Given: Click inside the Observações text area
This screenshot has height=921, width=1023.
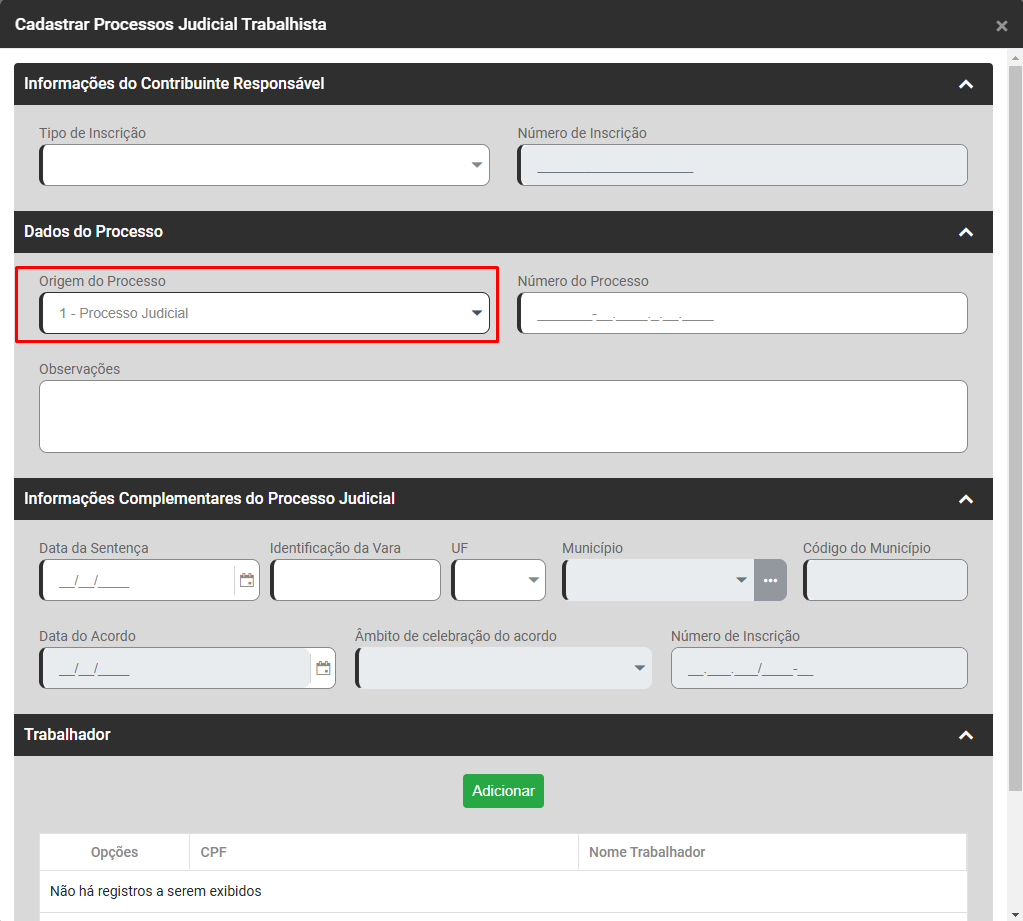Looking at the screenshot, I should (x=503, y=416).
